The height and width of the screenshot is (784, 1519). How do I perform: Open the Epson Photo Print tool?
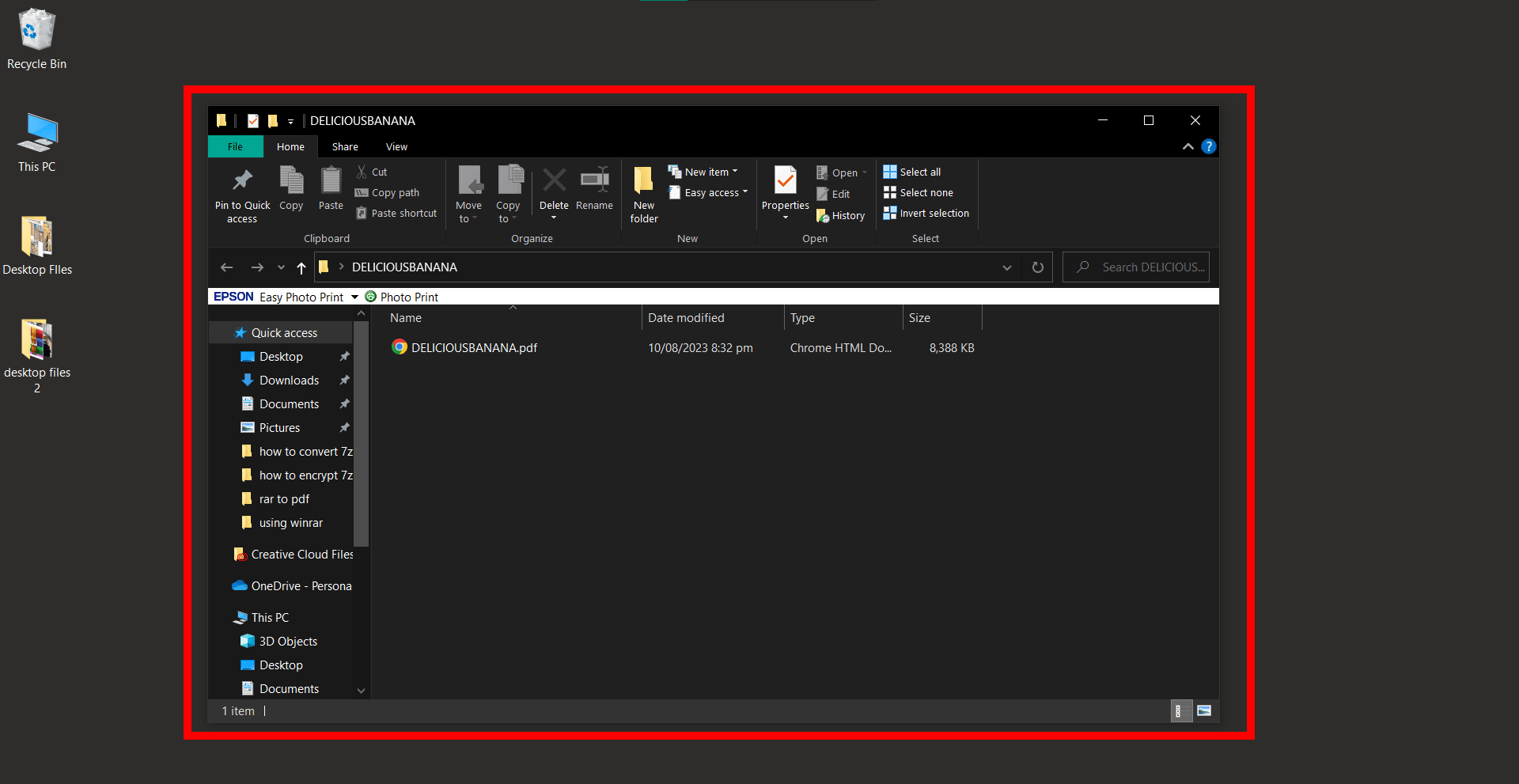click(401, 296)
